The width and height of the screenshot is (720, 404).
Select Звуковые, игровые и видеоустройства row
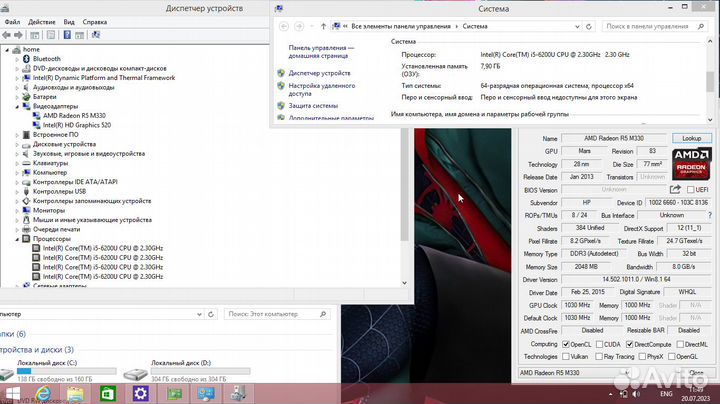[x=89, y=154]
